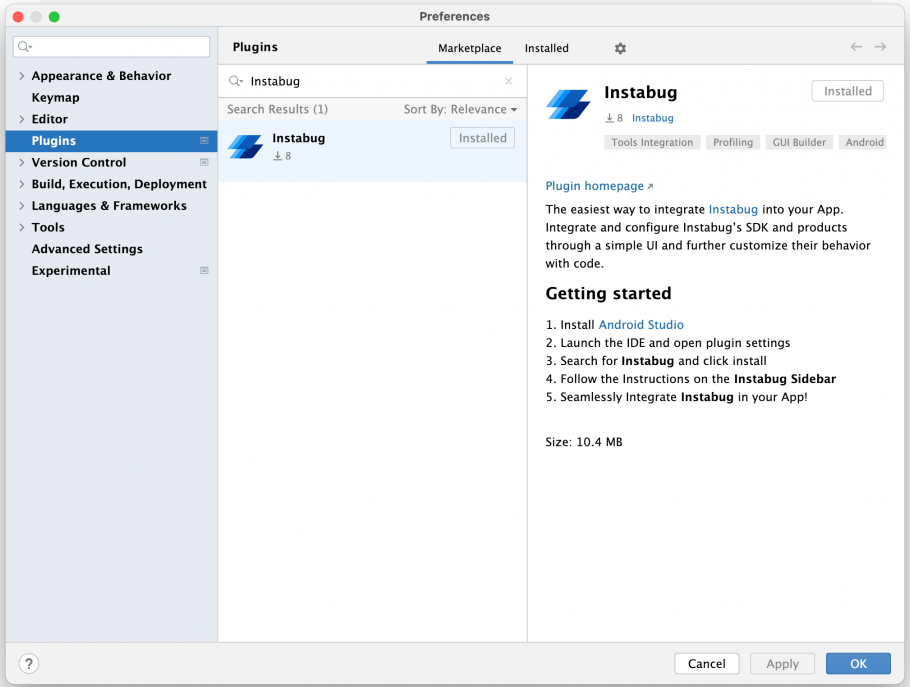Click the large Instabug logo in details

tap(568, 104)
